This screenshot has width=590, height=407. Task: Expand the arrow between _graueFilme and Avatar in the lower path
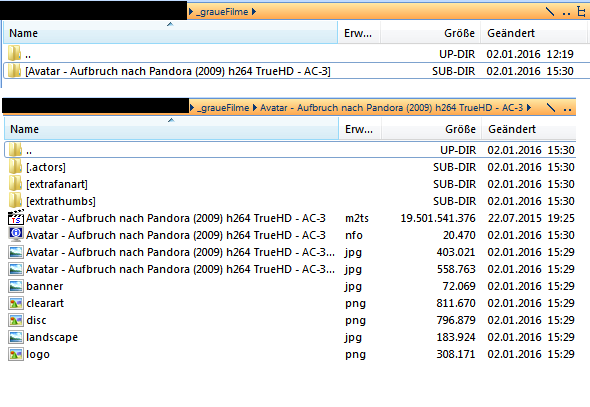255,108
